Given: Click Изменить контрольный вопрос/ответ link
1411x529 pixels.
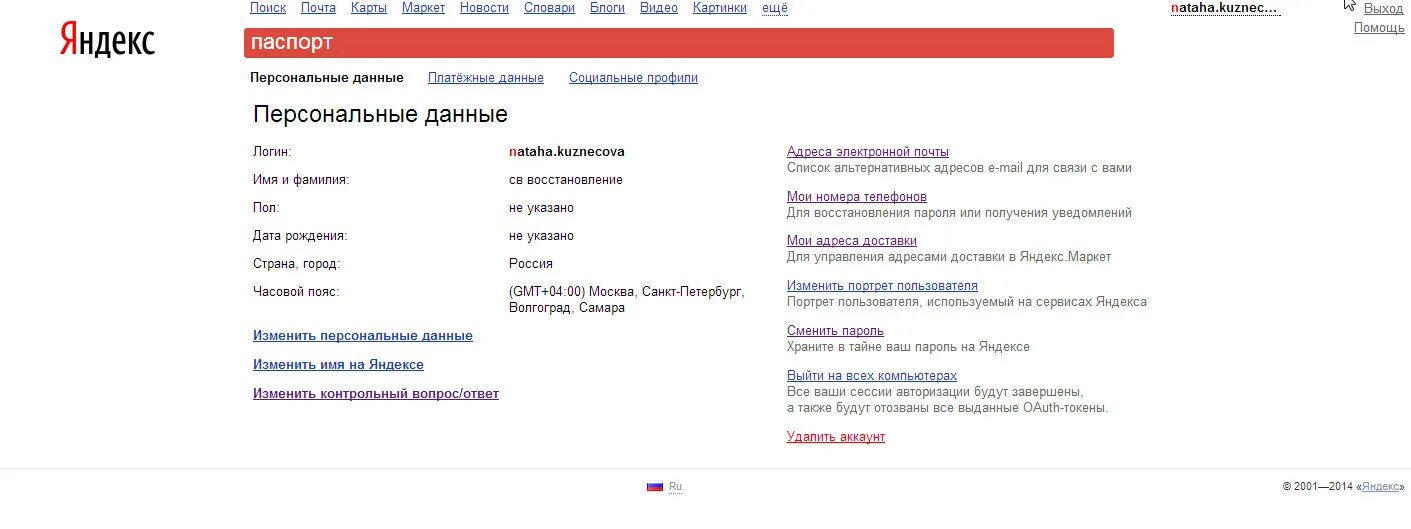Looking at the screenshot, I should click(x=376, y=394).
